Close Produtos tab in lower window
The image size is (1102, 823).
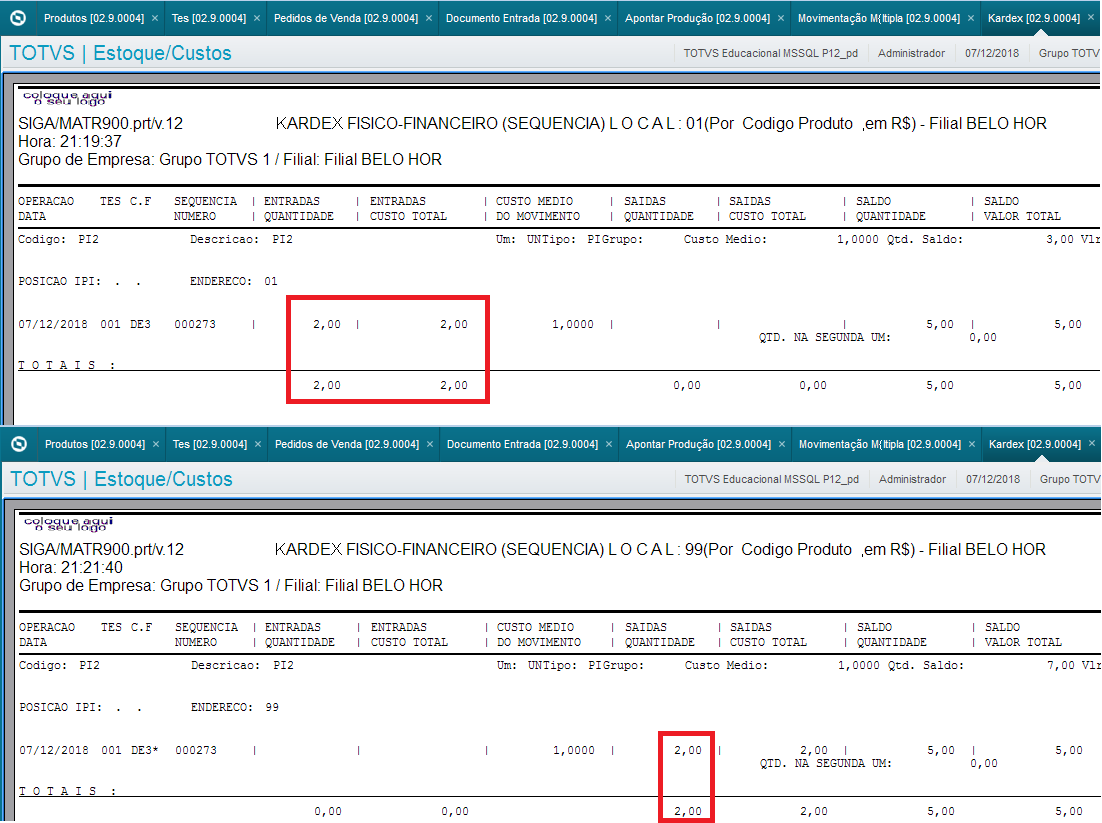tap(156, 444)
